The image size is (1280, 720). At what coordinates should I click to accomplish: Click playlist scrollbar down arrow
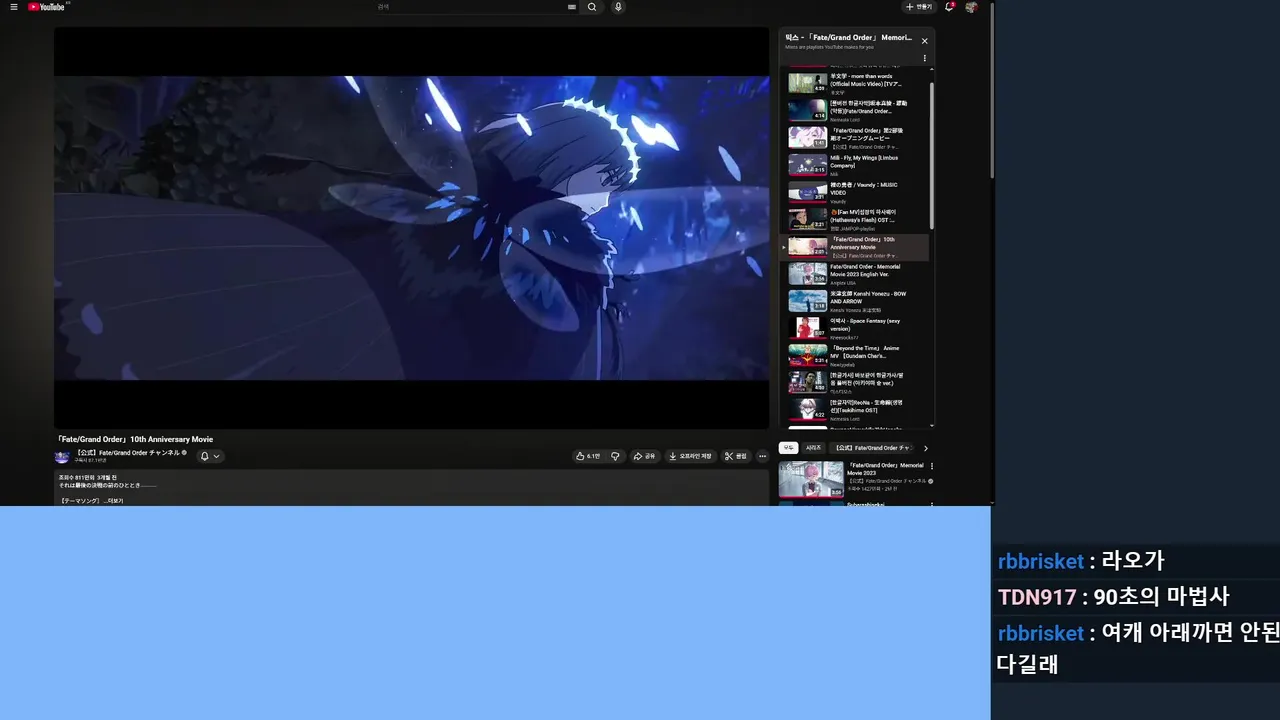pyautogui.click(x=932, y=424)
